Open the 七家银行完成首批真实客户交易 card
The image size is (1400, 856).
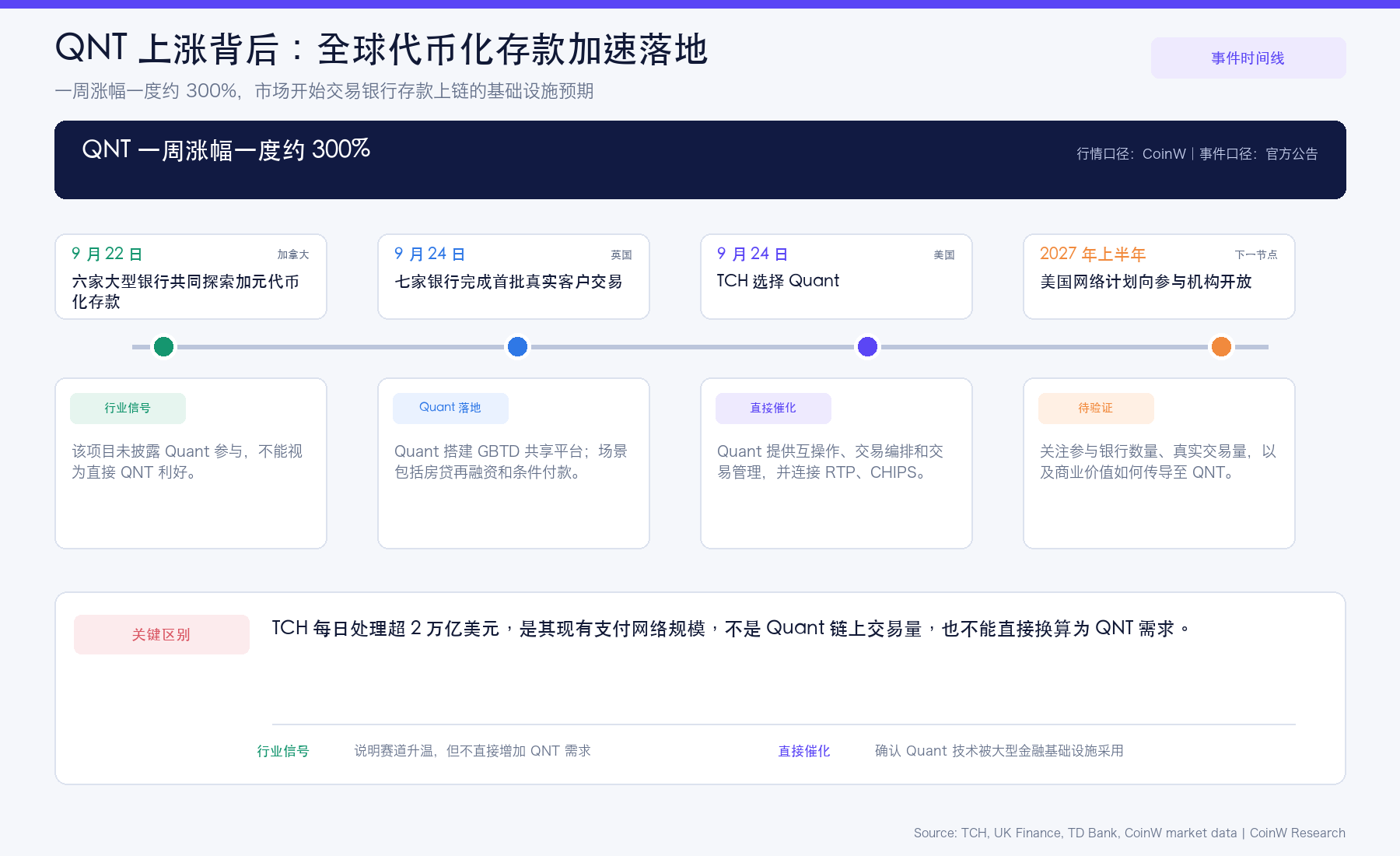(513, 277)
